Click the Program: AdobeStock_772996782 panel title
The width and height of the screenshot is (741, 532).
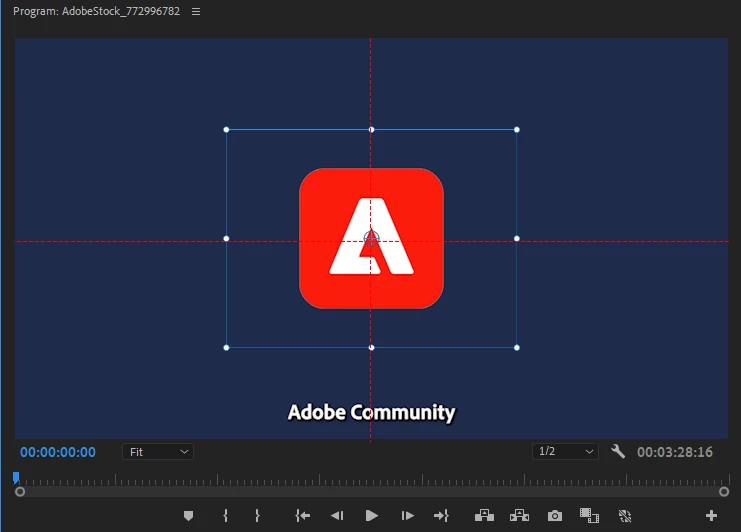pyautogui.click(x=96, y=11)
